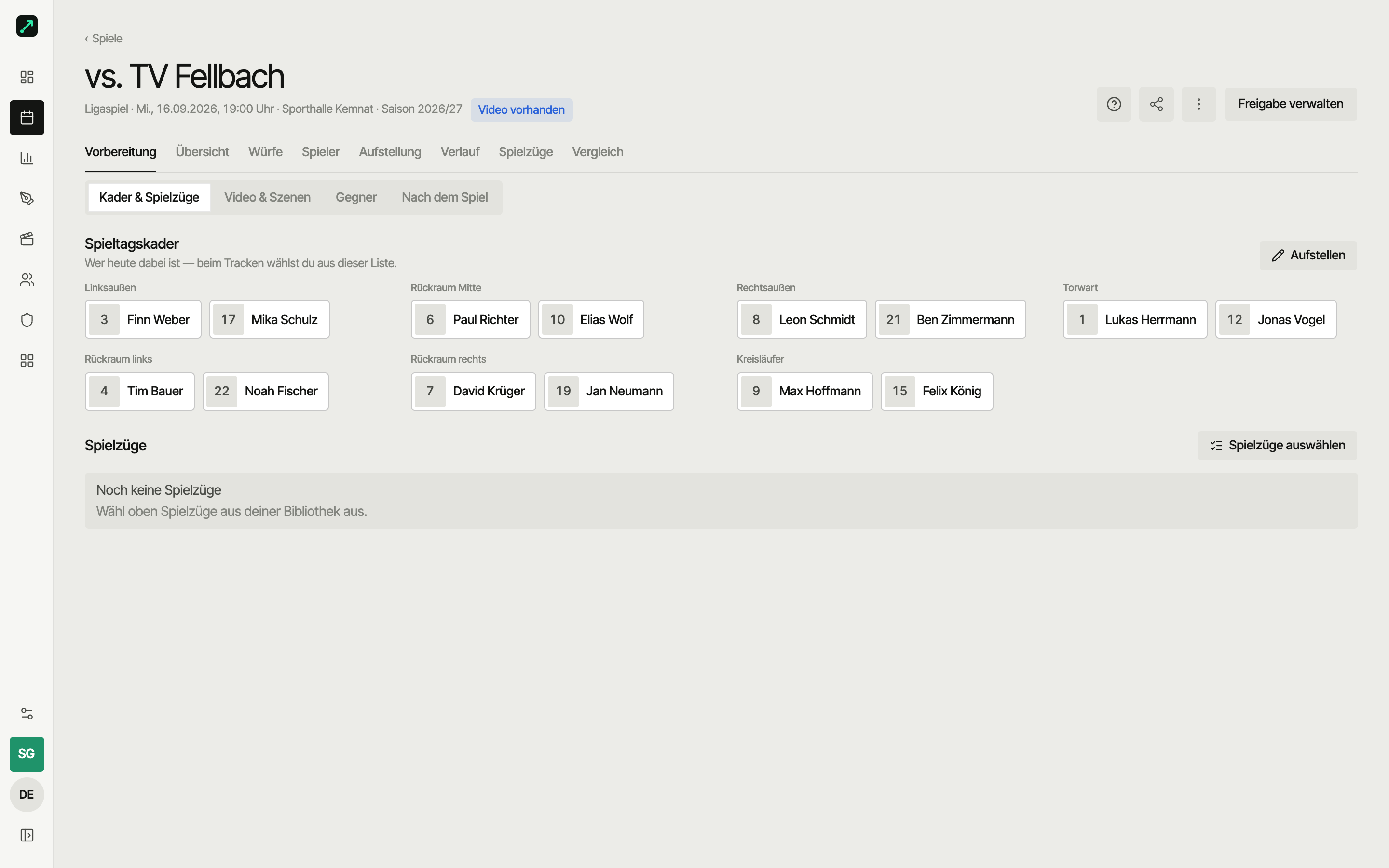Viewport: 1389px width, 868px height.
Task: Click player card 10 Elias Wolf
Action: point(591,319)
